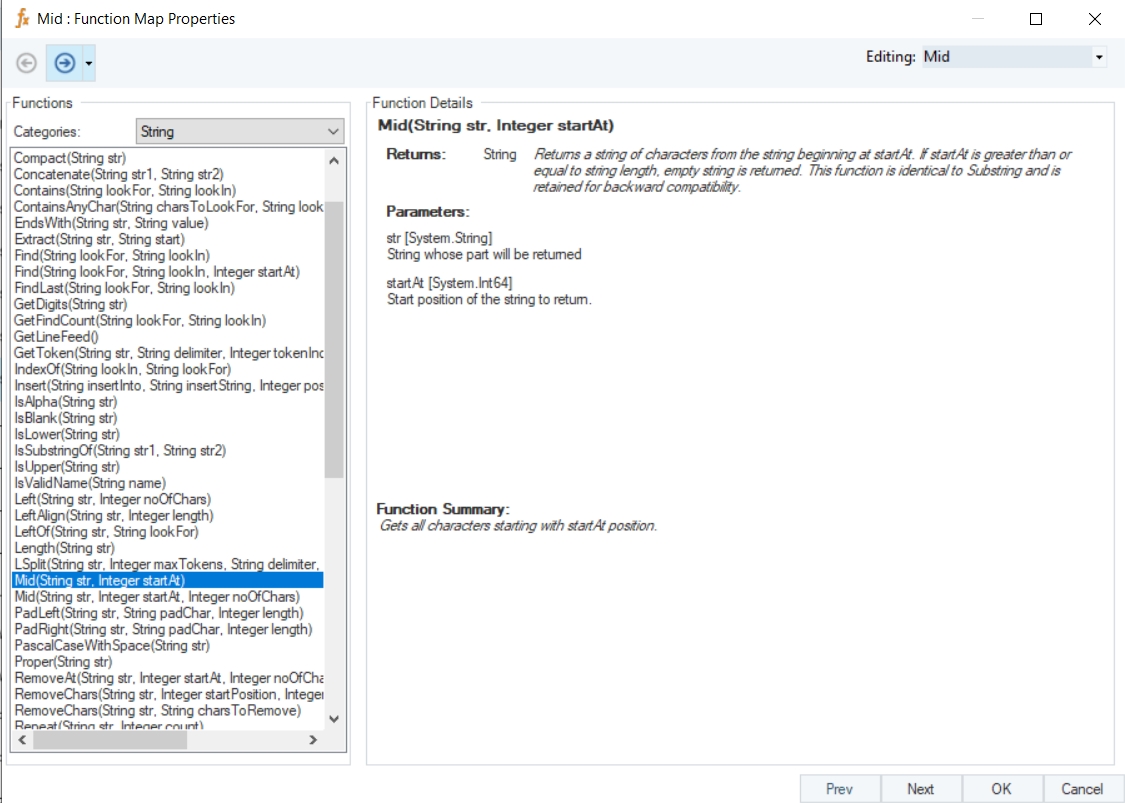Select Compact(String str) in function list
This screenshot has width=1125, height=803.
(70, 158)
